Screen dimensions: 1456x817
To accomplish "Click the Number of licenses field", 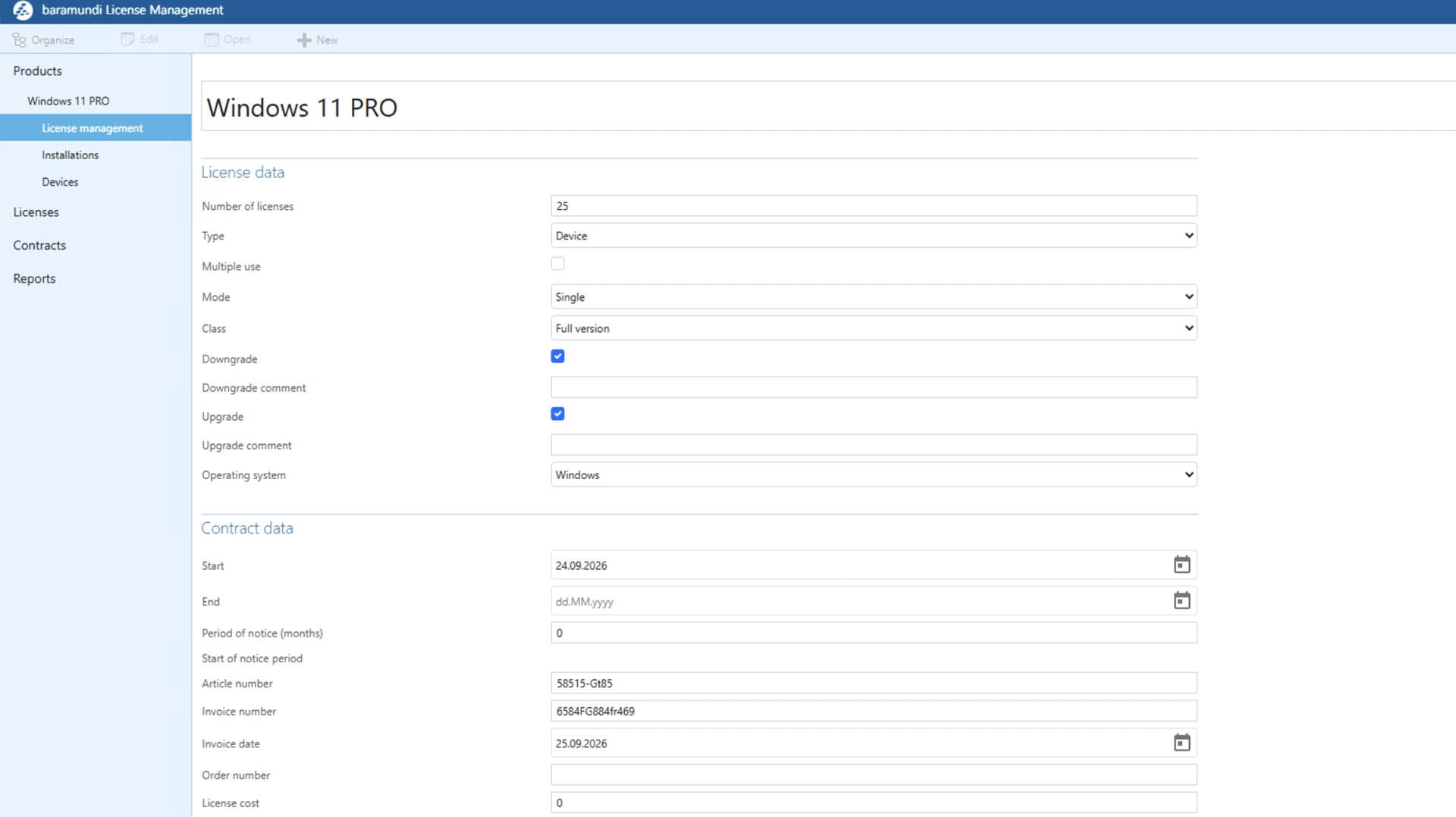I will pos(874,206).
